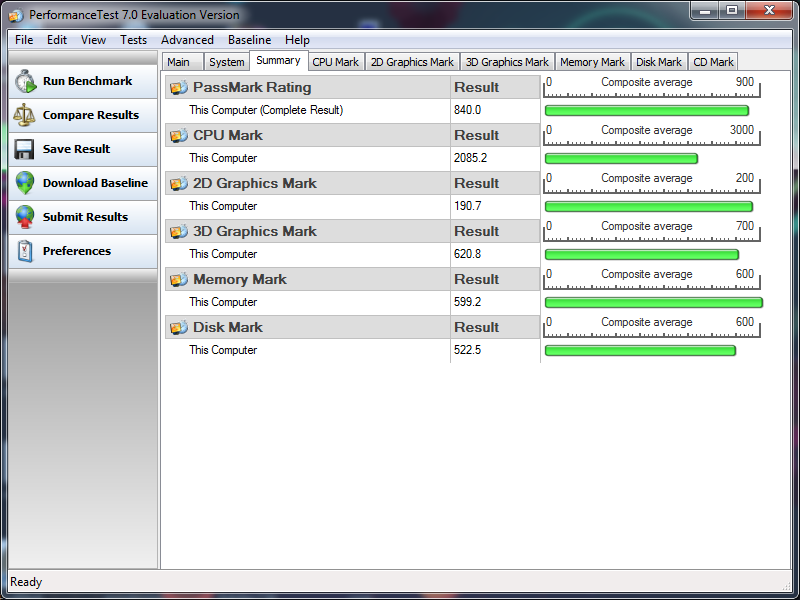The image size is (800, 600).
Task: Maximize the PerformanceTest window
Action: pyautogui.click(x=732, y=10)
